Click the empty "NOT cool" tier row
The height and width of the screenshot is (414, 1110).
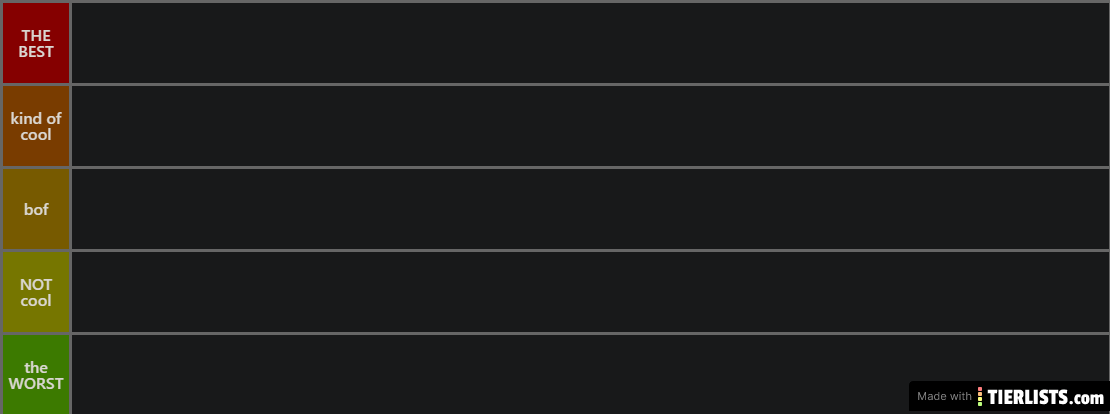pyautogui.click(x=590, y=292)
